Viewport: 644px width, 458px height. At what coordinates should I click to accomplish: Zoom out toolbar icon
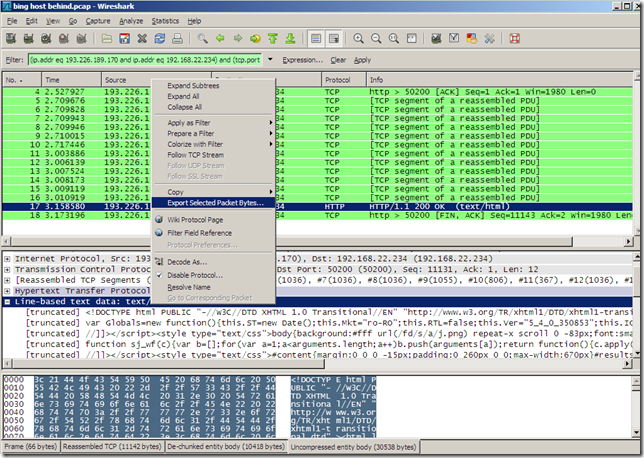[x=376, y=39]
